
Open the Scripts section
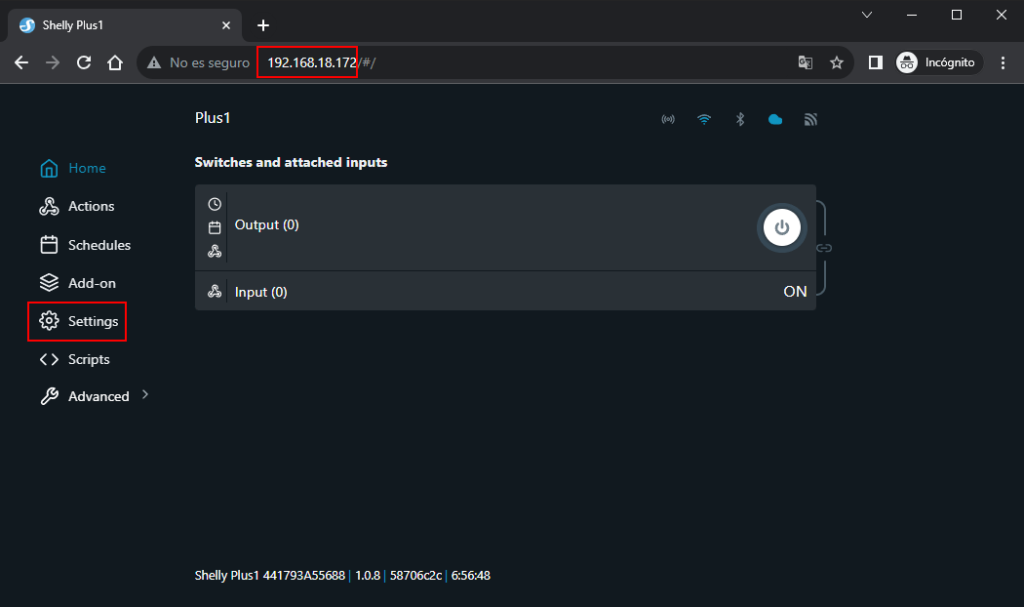pyautogui.click(x=88, y=359)
